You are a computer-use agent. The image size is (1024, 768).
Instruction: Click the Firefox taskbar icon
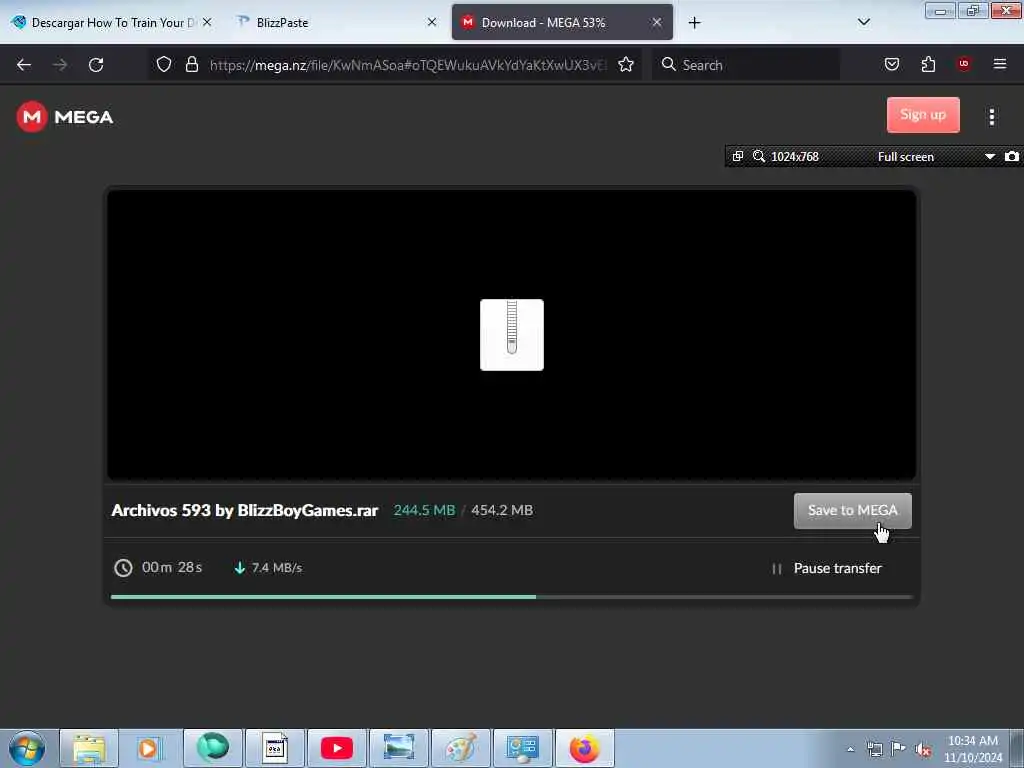pyautogui.click(x=584, y=748)
